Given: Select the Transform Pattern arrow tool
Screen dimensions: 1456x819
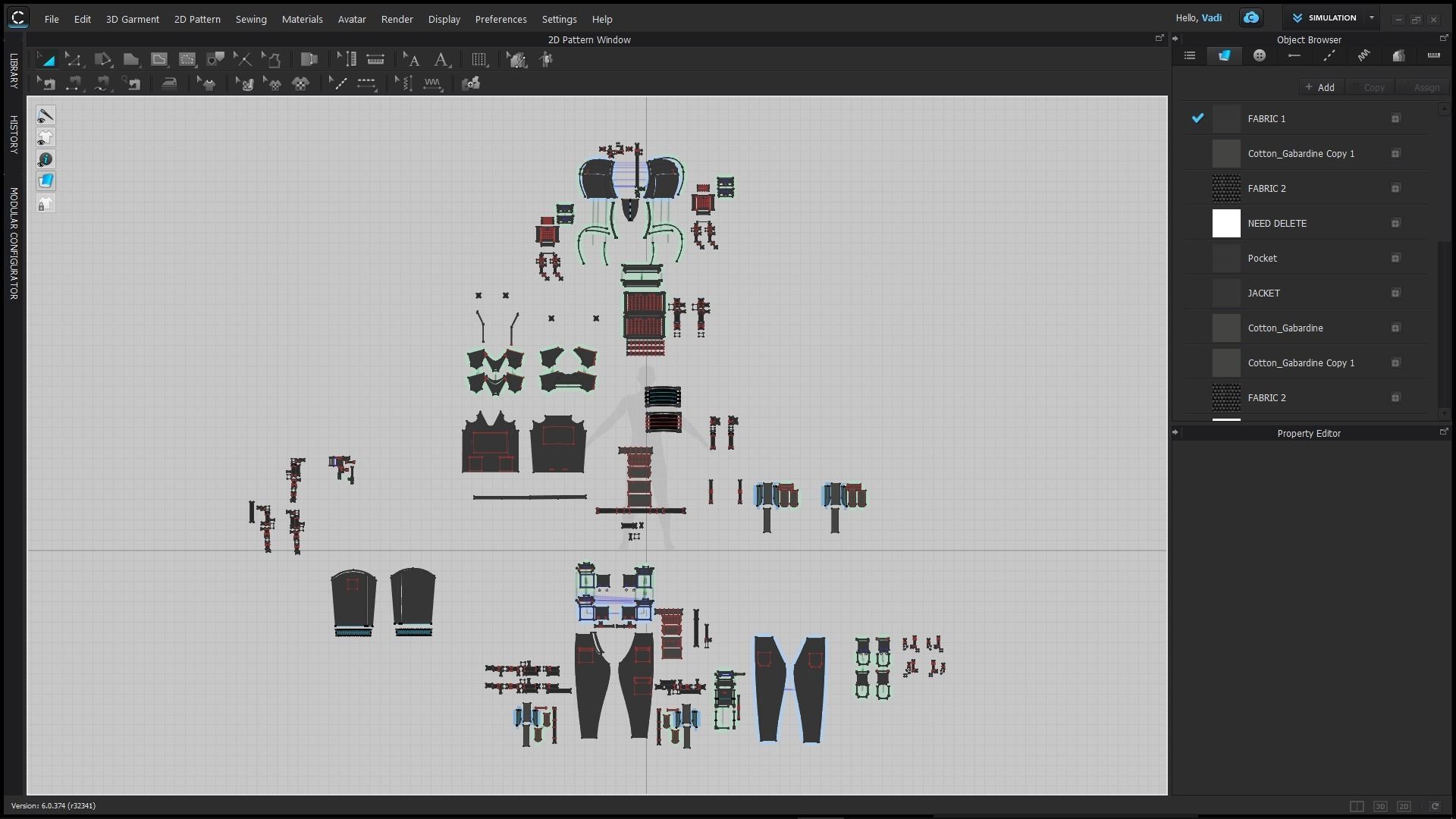Looking at the screenshot, I should [x=45, y=59].
